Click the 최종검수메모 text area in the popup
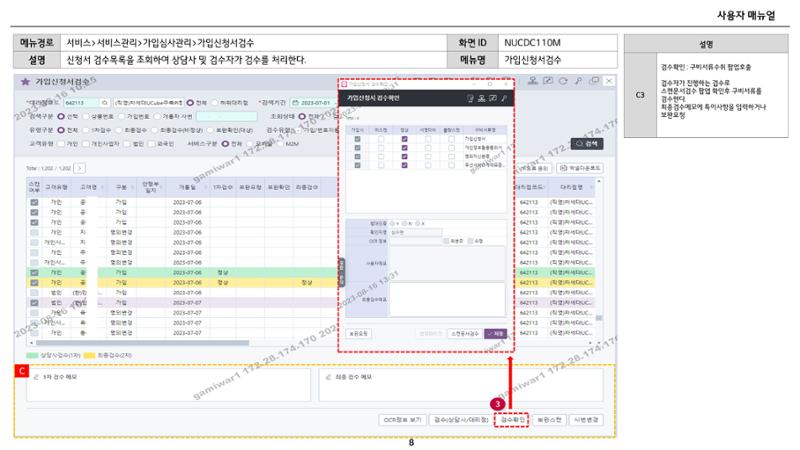 tap(447, 299)
